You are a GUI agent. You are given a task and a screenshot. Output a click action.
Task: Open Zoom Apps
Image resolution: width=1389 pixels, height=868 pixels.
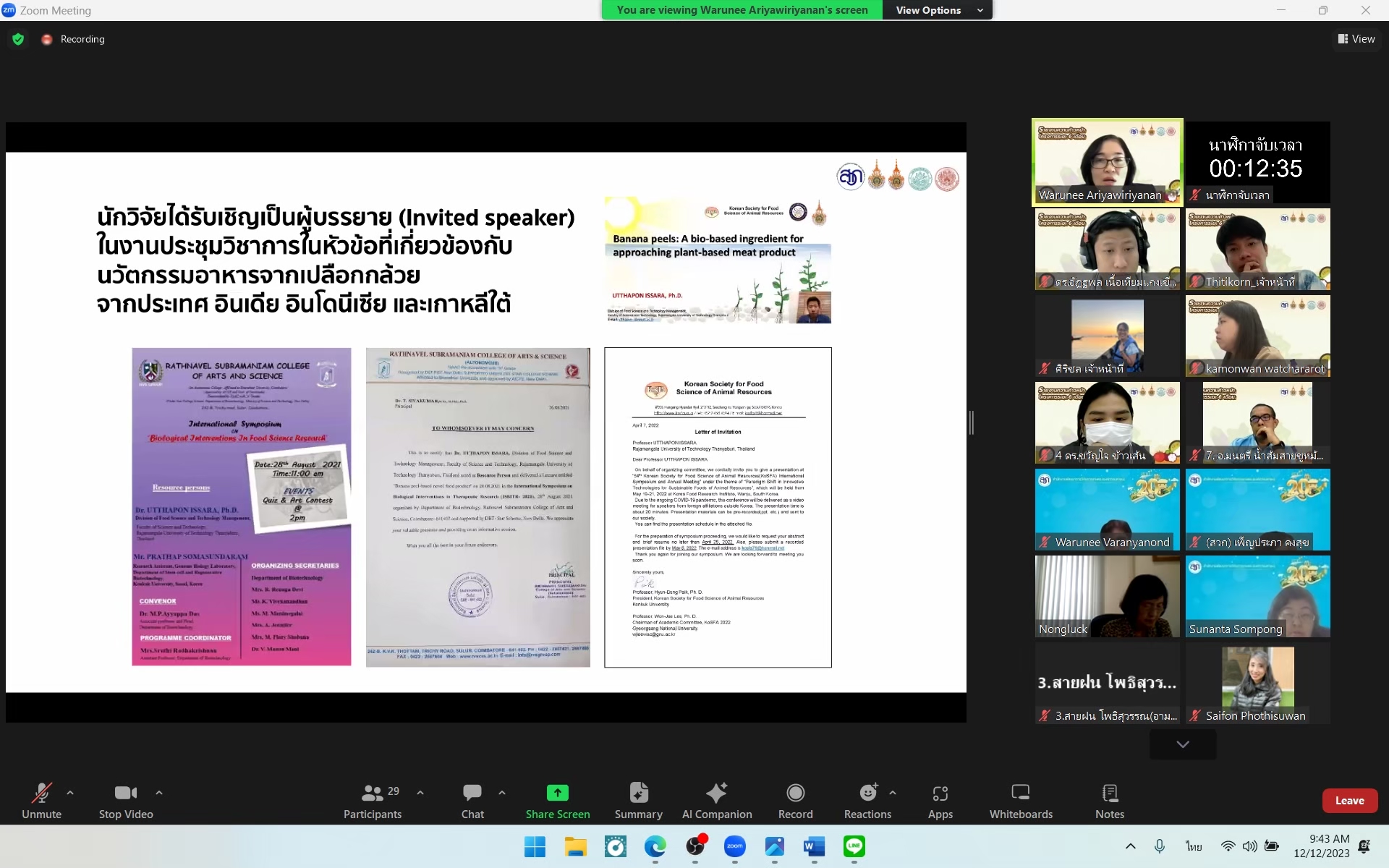[x=940, y=801]
